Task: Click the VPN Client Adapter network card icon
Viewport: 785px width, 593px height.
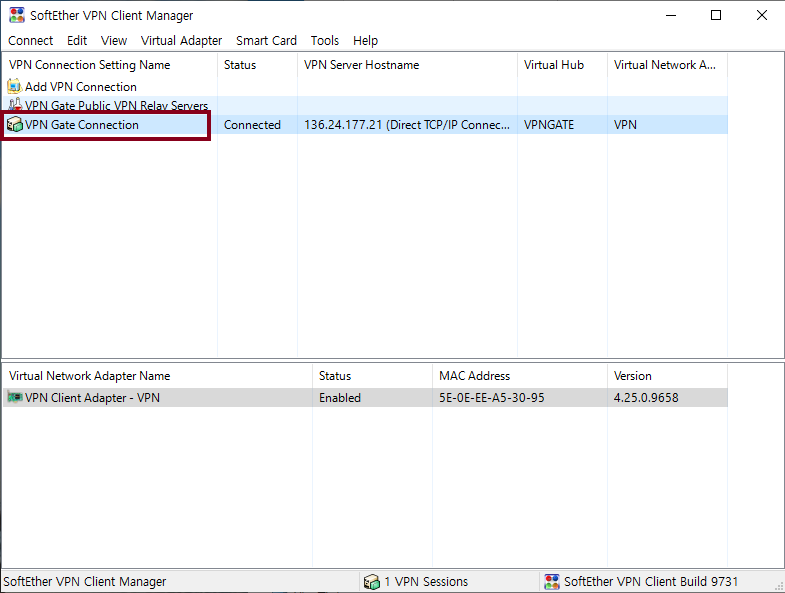Action: point(15,397)
